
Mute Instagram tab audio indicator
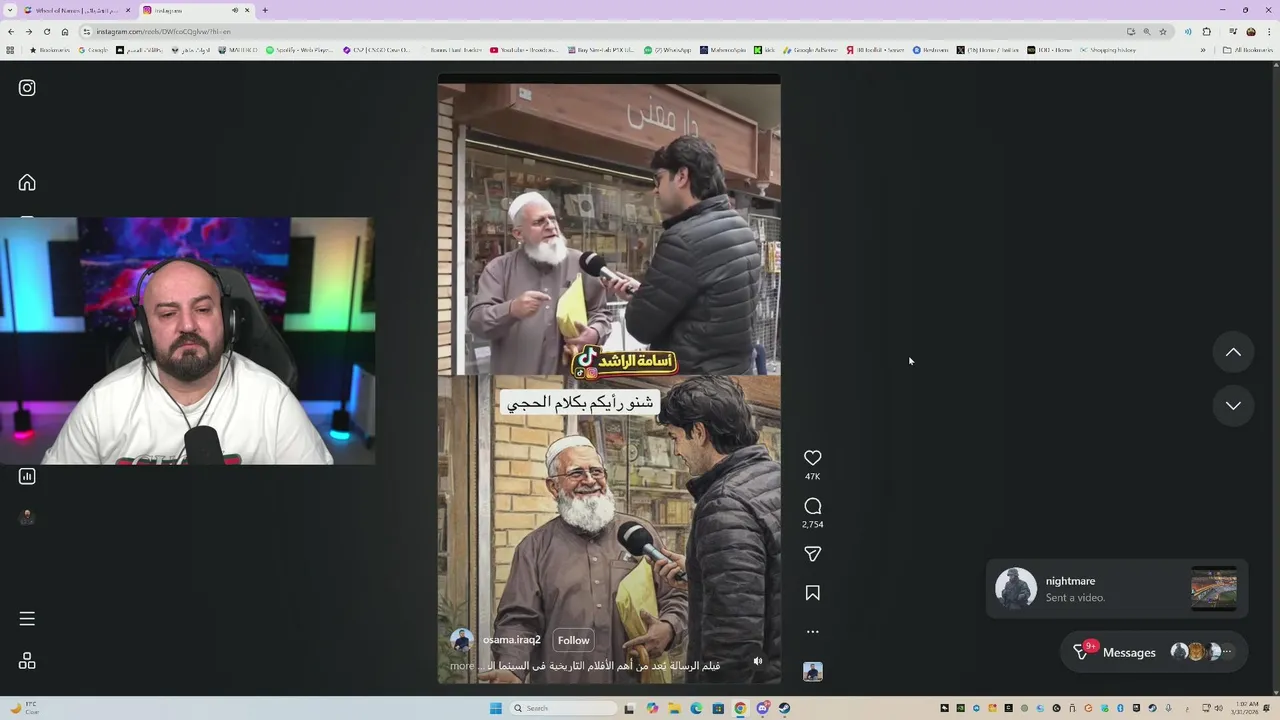click(235, 10)
